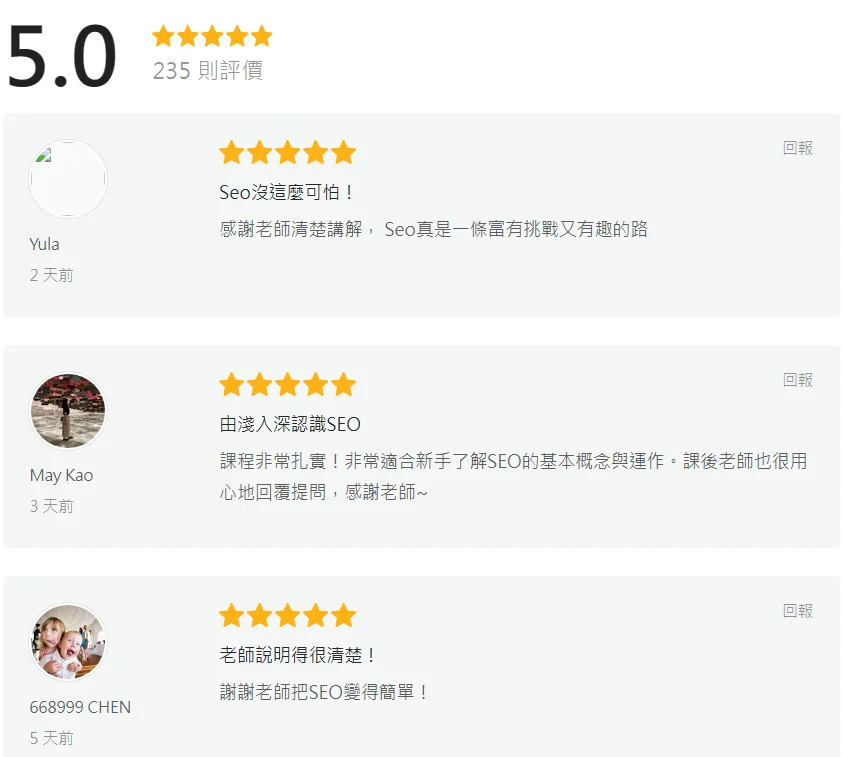Report Yula's review with 回報
The width and height of the screenshot is (842, 757).
(797, 148)
